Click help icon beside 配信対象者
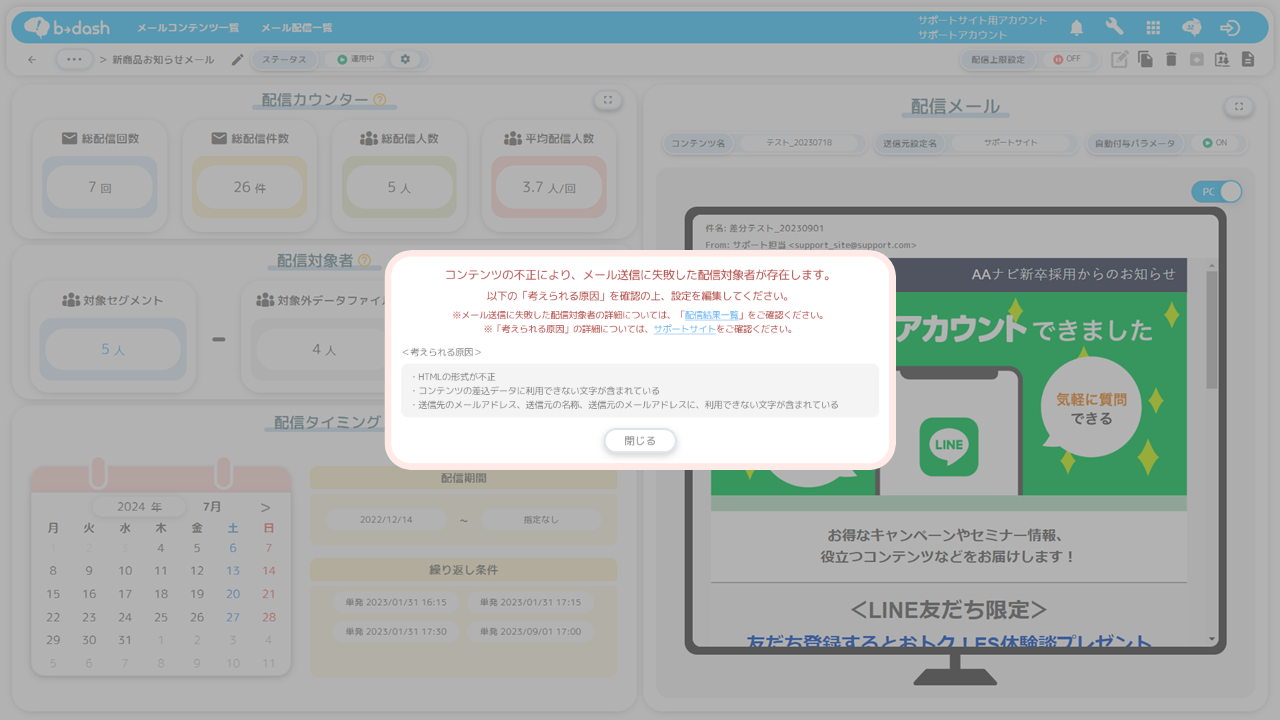The height and width of the screenshot is (720, 1280). [x=364, y=260]
